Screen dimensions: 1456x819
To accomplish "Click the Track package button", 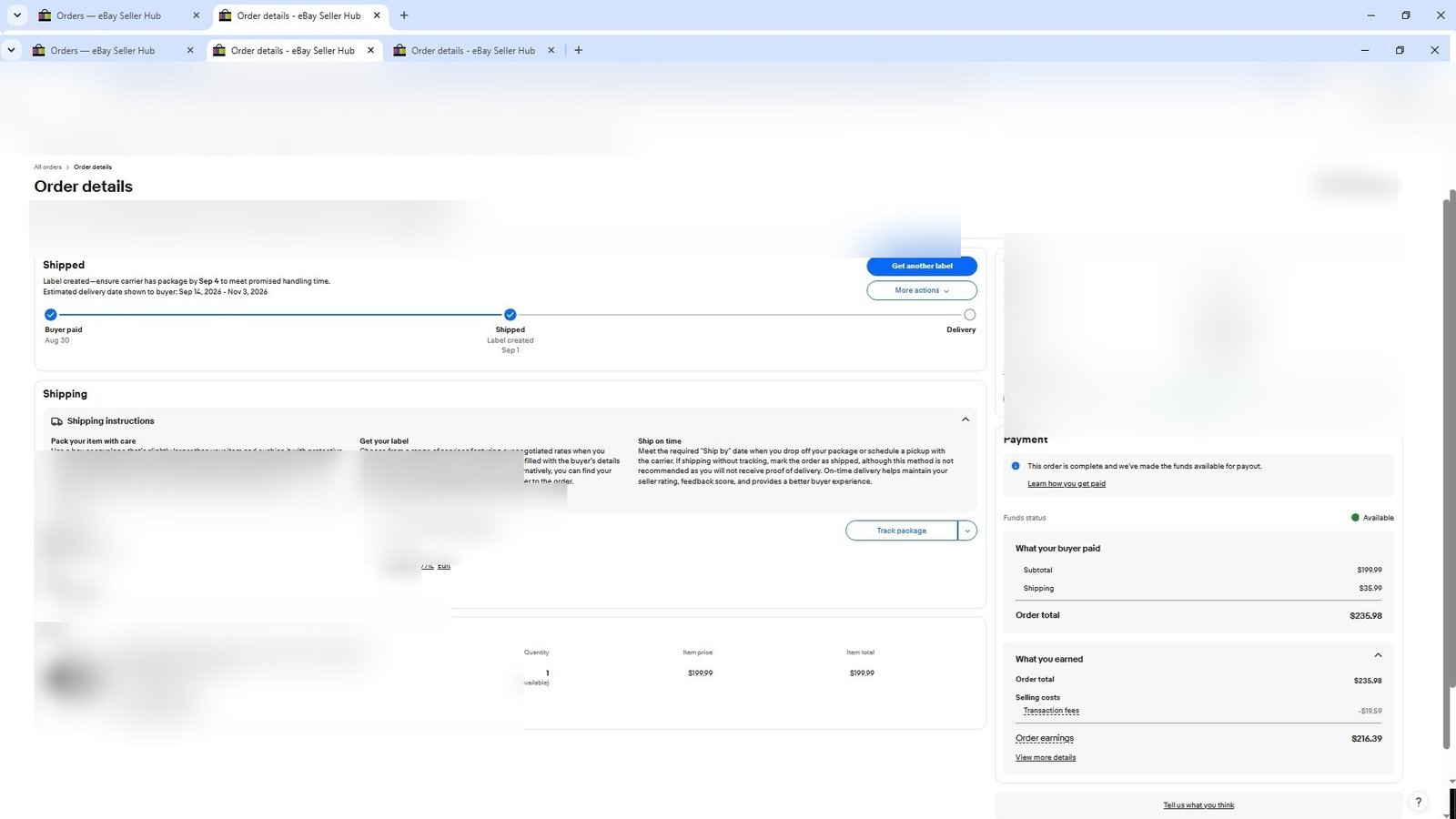I will click(x=902, y=531).
